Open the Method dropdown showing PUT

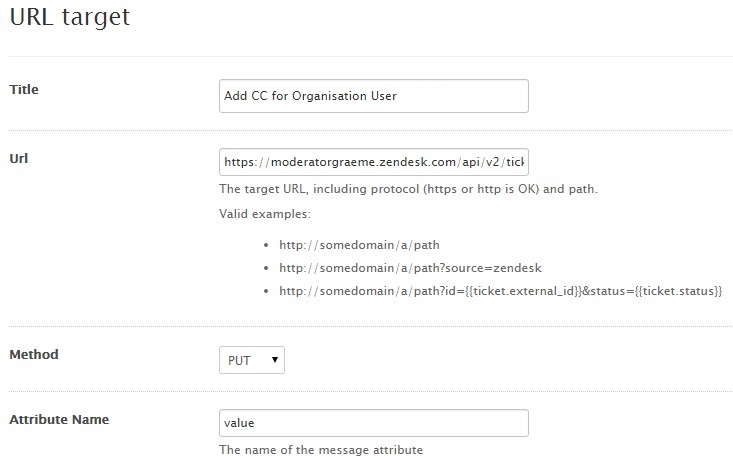tap(250, 359)
